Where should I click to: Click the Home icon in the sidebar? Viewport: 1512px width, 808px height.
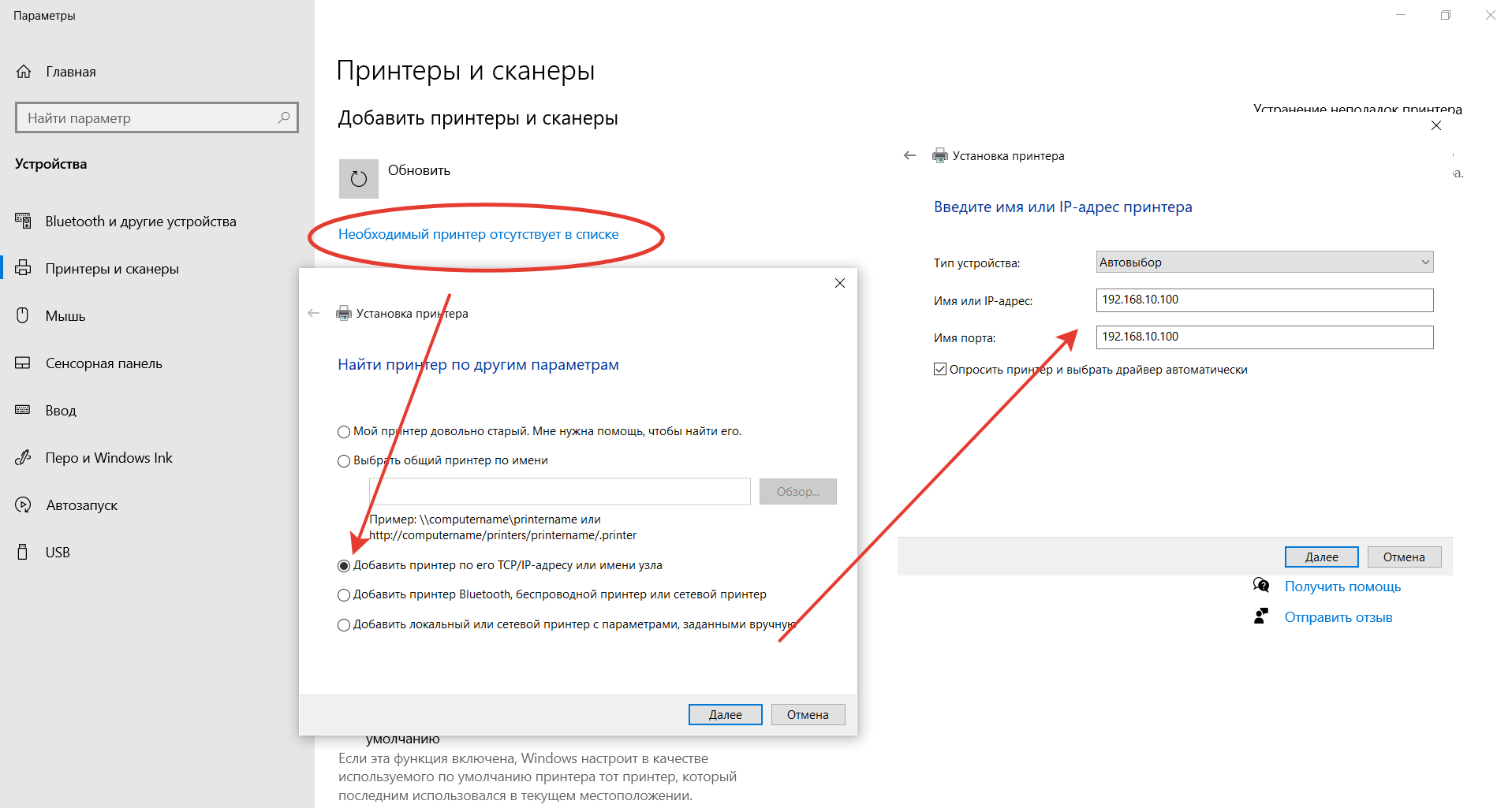click(x=24, y=72)
